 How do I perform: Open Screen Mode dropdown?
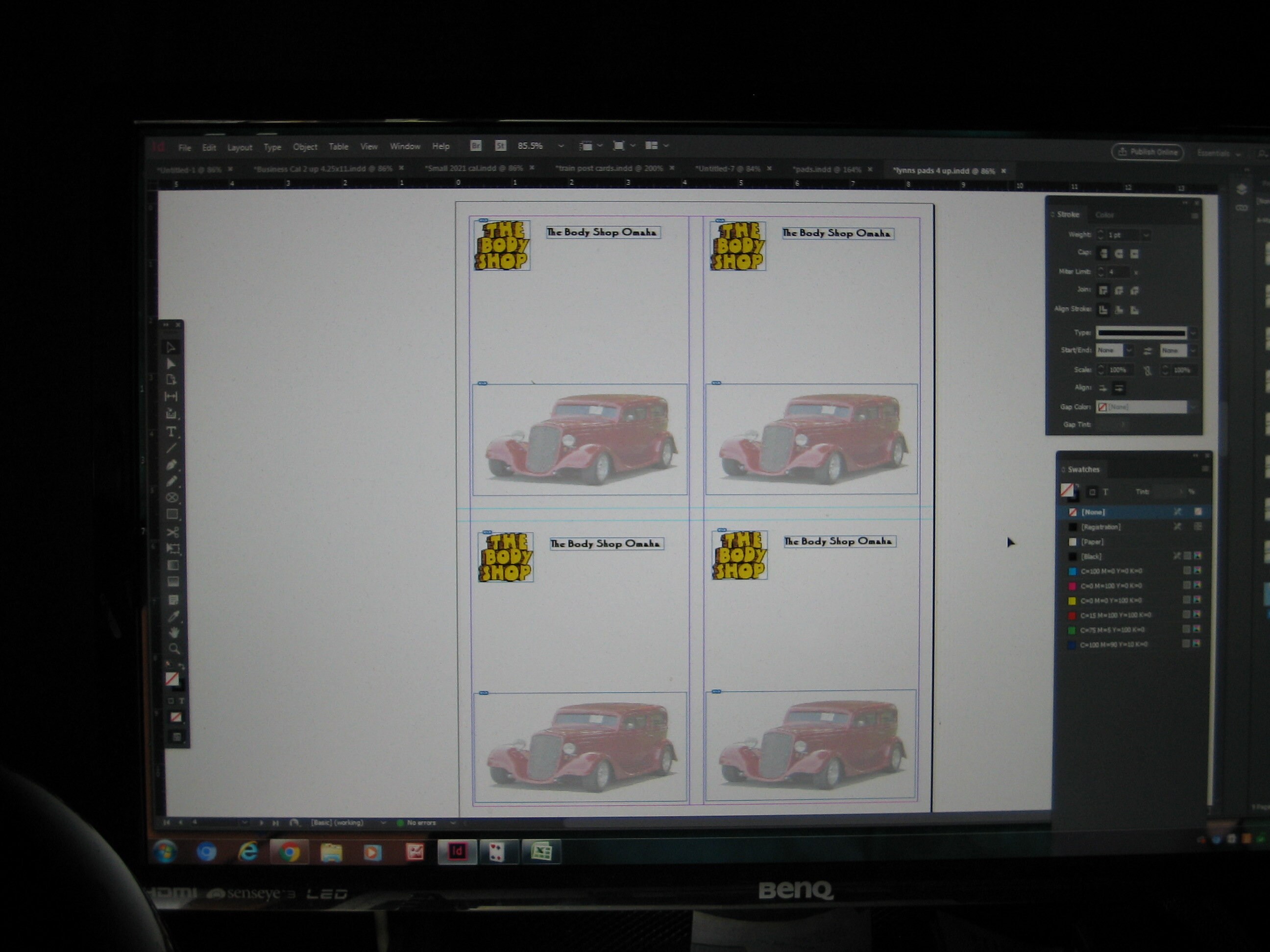click(624, 146)
